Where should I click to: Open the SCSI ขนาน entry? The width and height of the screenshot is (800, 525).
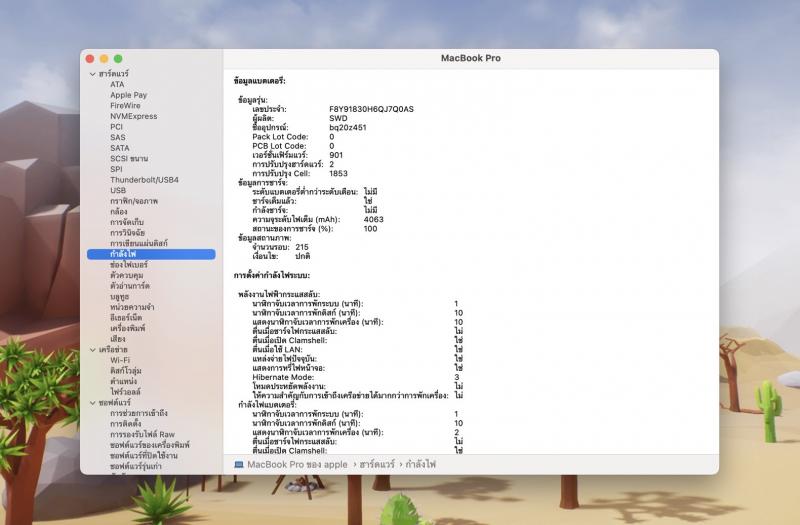click(129, 159)
